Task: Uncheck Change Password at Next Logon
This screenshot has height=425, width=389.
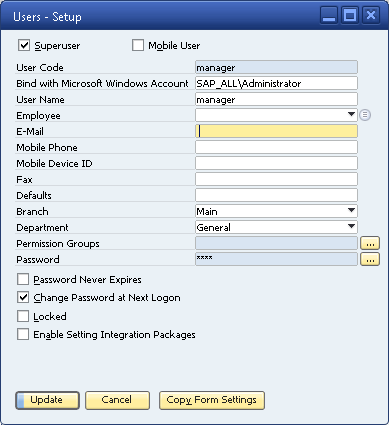Action: tap(23, 297)
